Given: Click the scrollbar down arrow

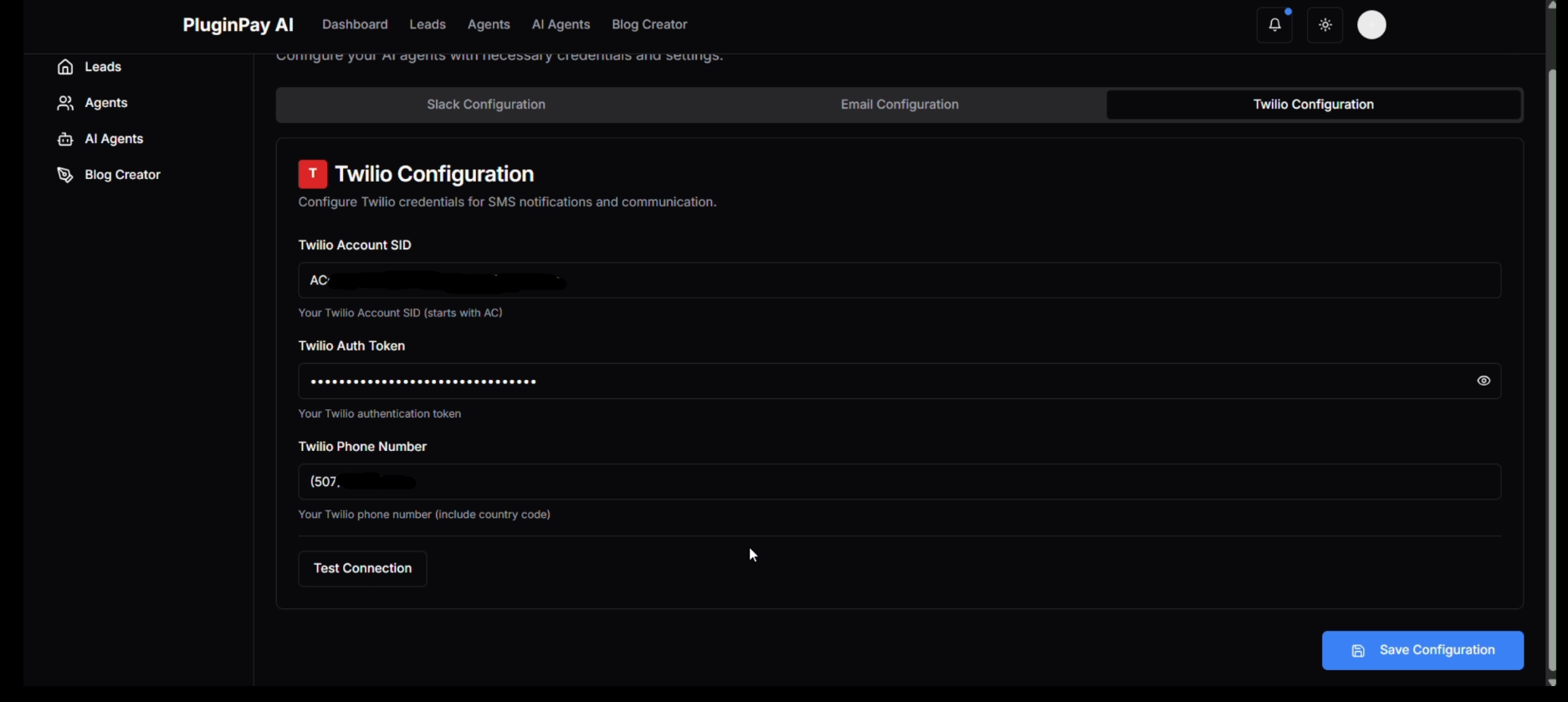Looking at the screenshot, I should (x=1552, y=682).
